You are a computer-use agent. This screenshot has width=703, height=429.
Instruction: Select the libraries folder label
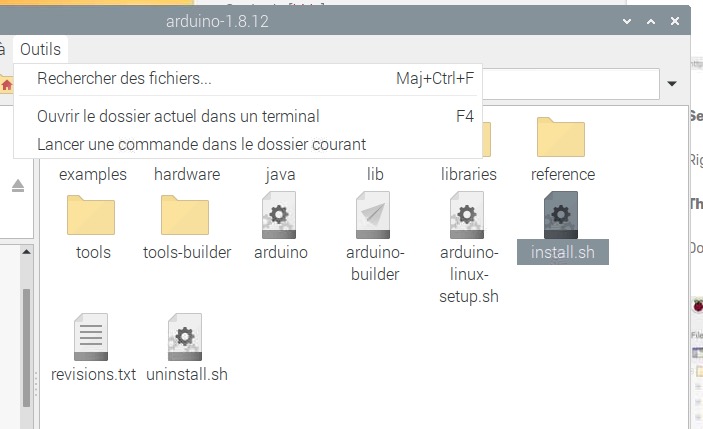468,174
